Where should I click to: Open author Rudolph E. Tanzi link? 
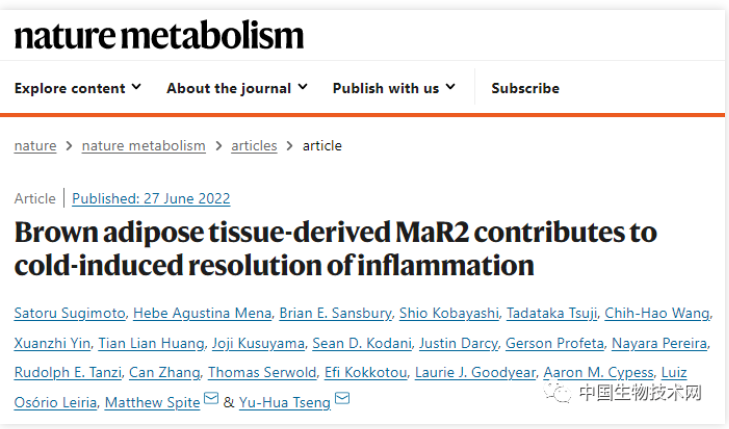pos(68,372)
